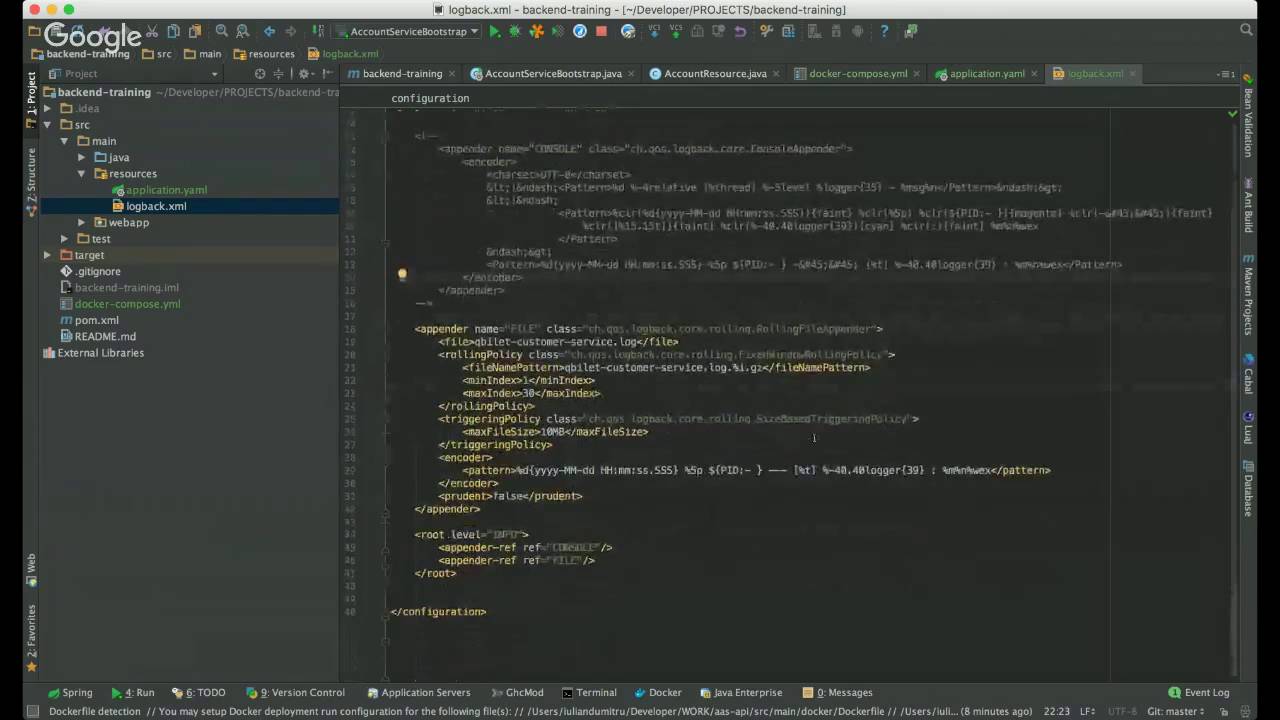Open the Spring tool window

click(70, 692)
